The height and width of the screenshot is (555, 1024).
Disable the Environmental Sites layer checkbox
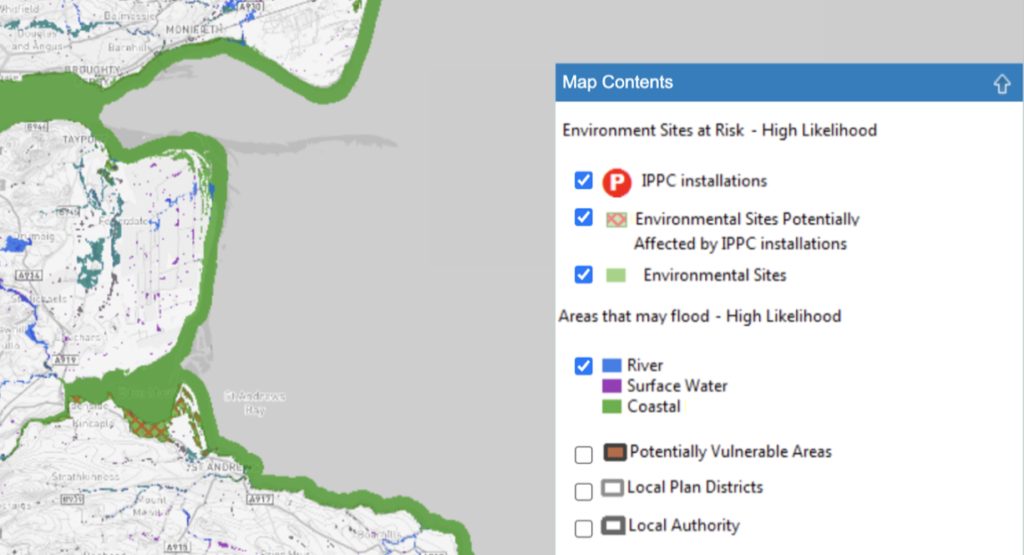(x=584, y=274)
